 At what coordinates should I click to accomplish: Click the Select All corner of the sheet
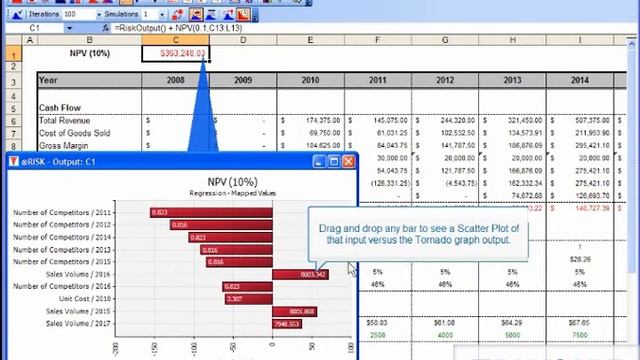pyautogui.click(x=13, y=40)
